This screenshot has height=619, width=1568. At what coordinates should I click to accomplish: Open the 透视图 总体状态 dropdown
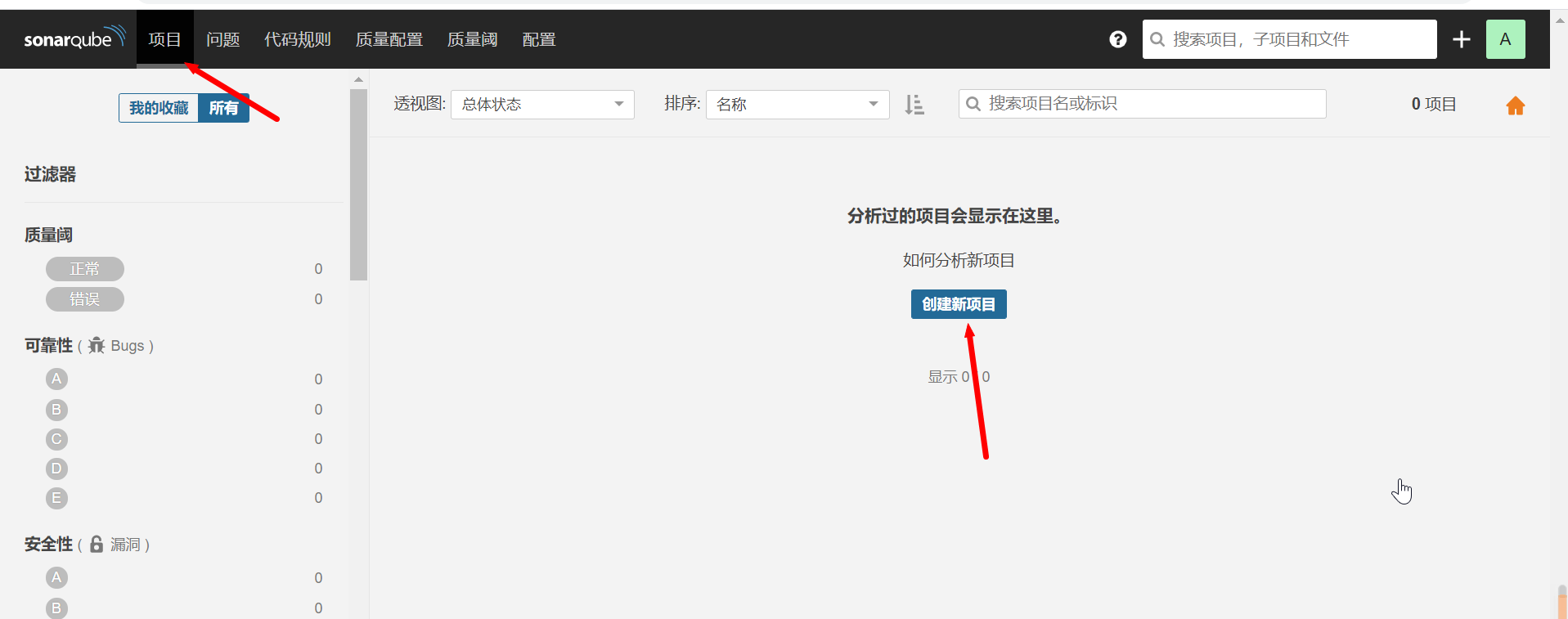pos(542,104)
